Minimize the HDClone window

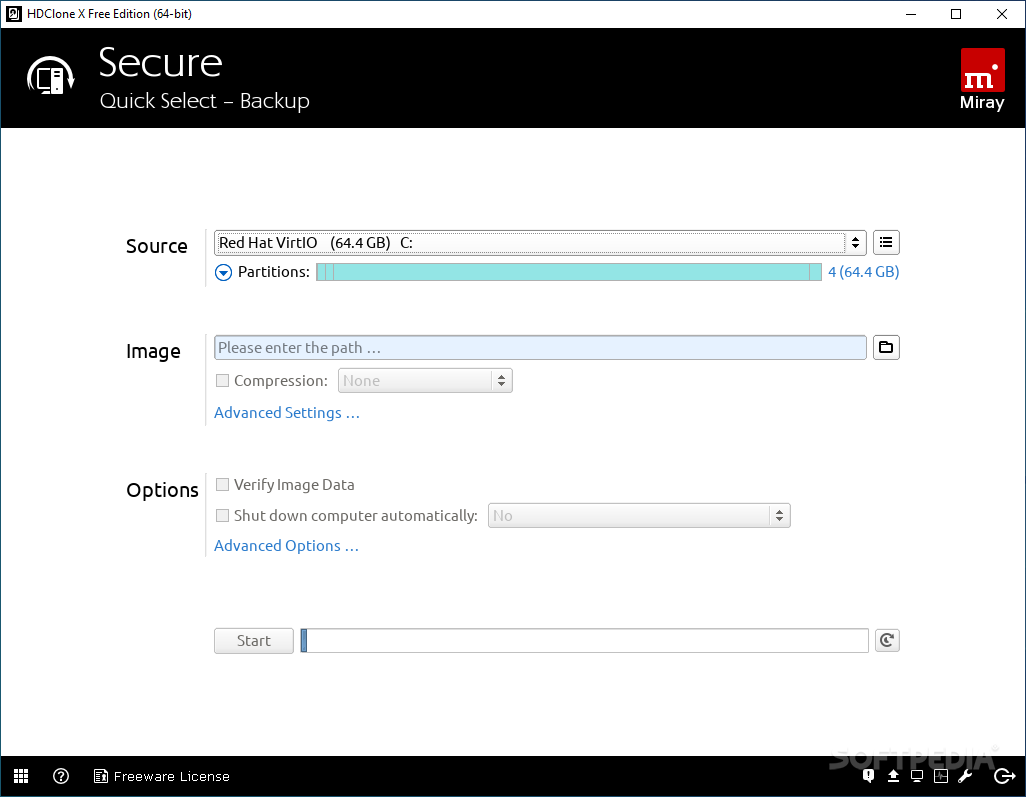tap(911, 14)
